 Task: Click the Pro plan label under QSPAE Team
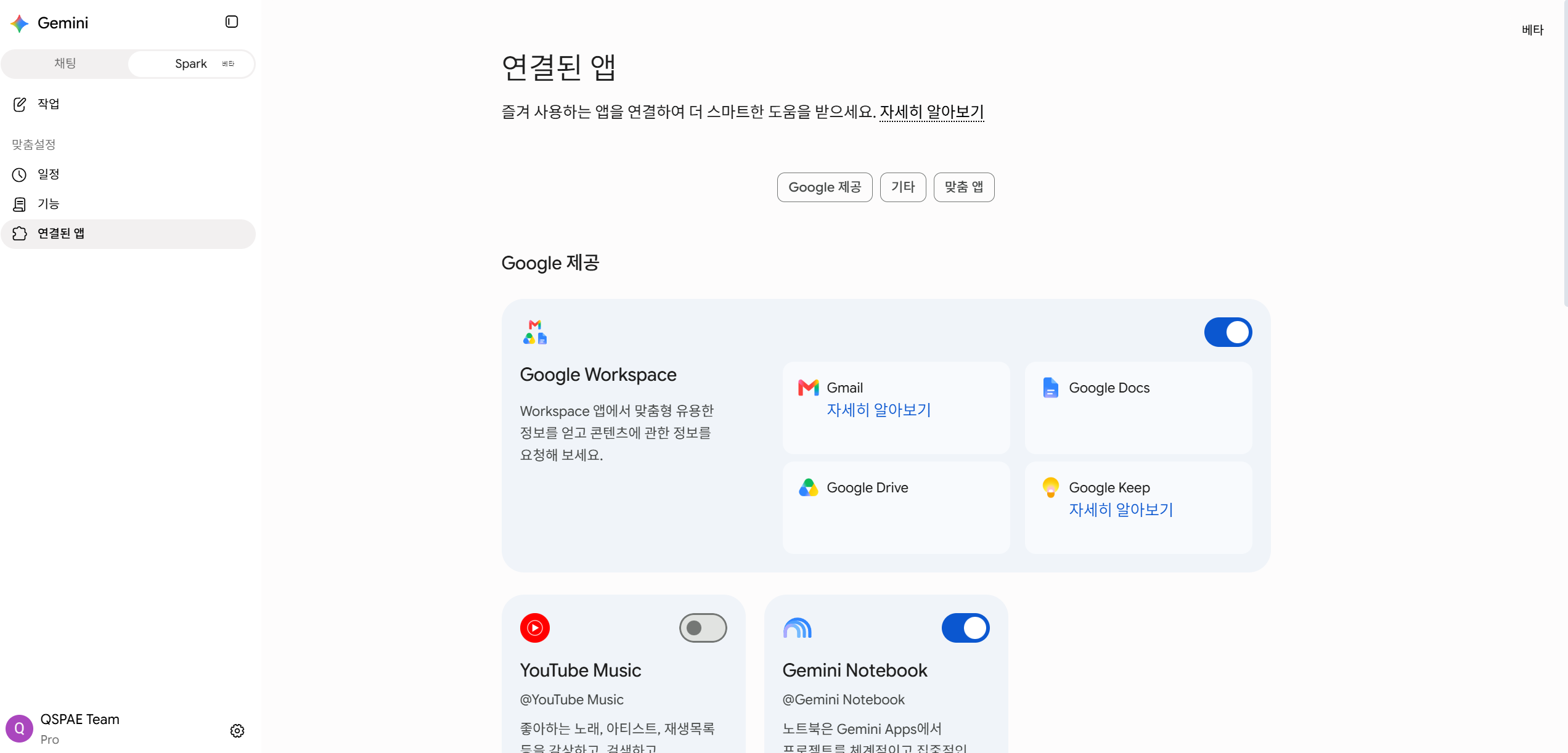[50, 739]
